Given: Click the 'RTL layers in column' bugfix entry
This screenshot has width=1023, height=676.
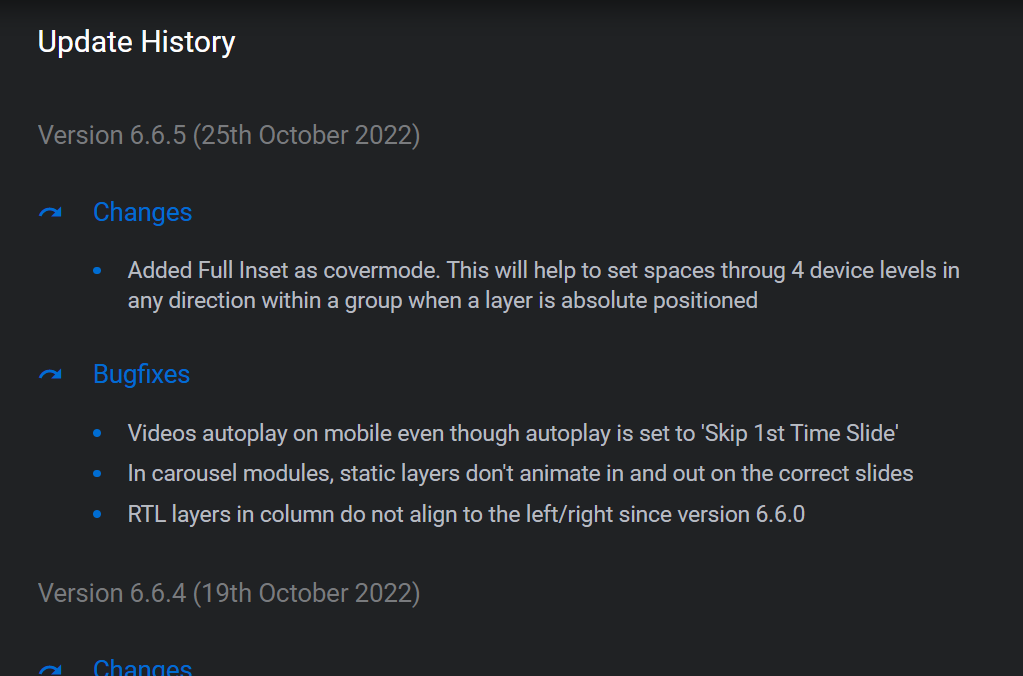Looking at the screenshot, I should point(466,514).
